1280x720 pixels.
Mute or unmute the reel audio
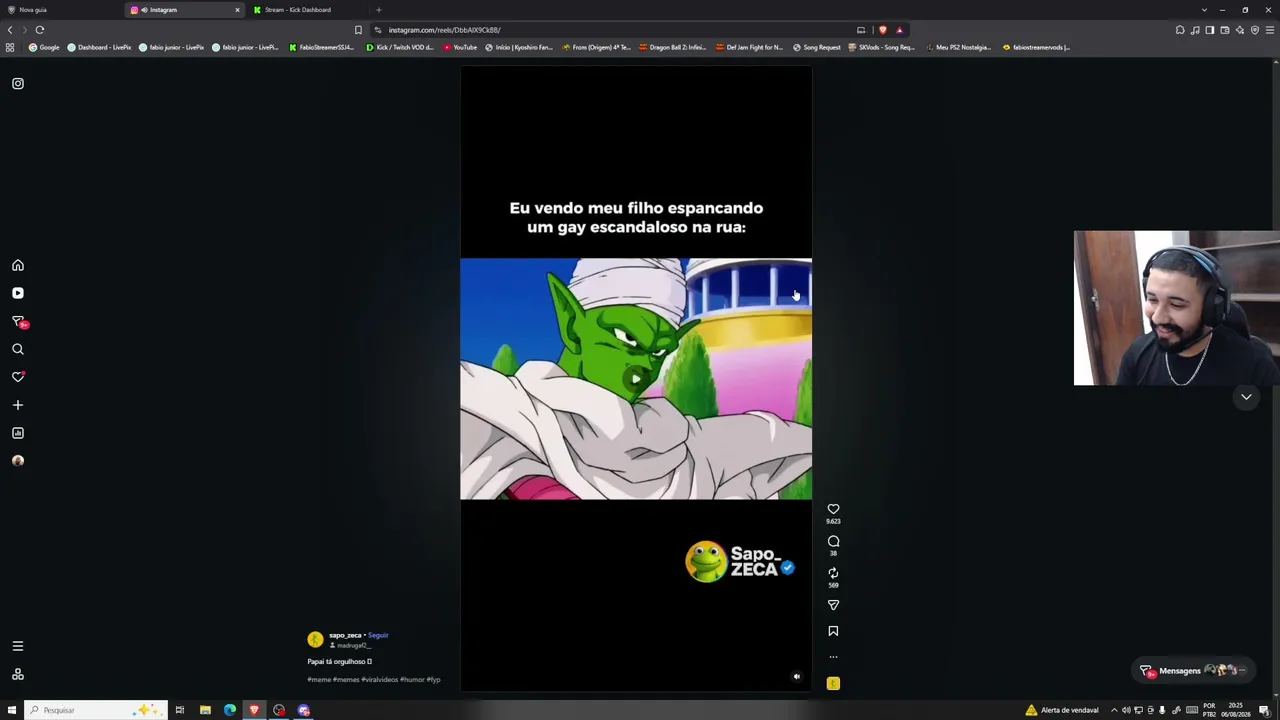(797, 677)
